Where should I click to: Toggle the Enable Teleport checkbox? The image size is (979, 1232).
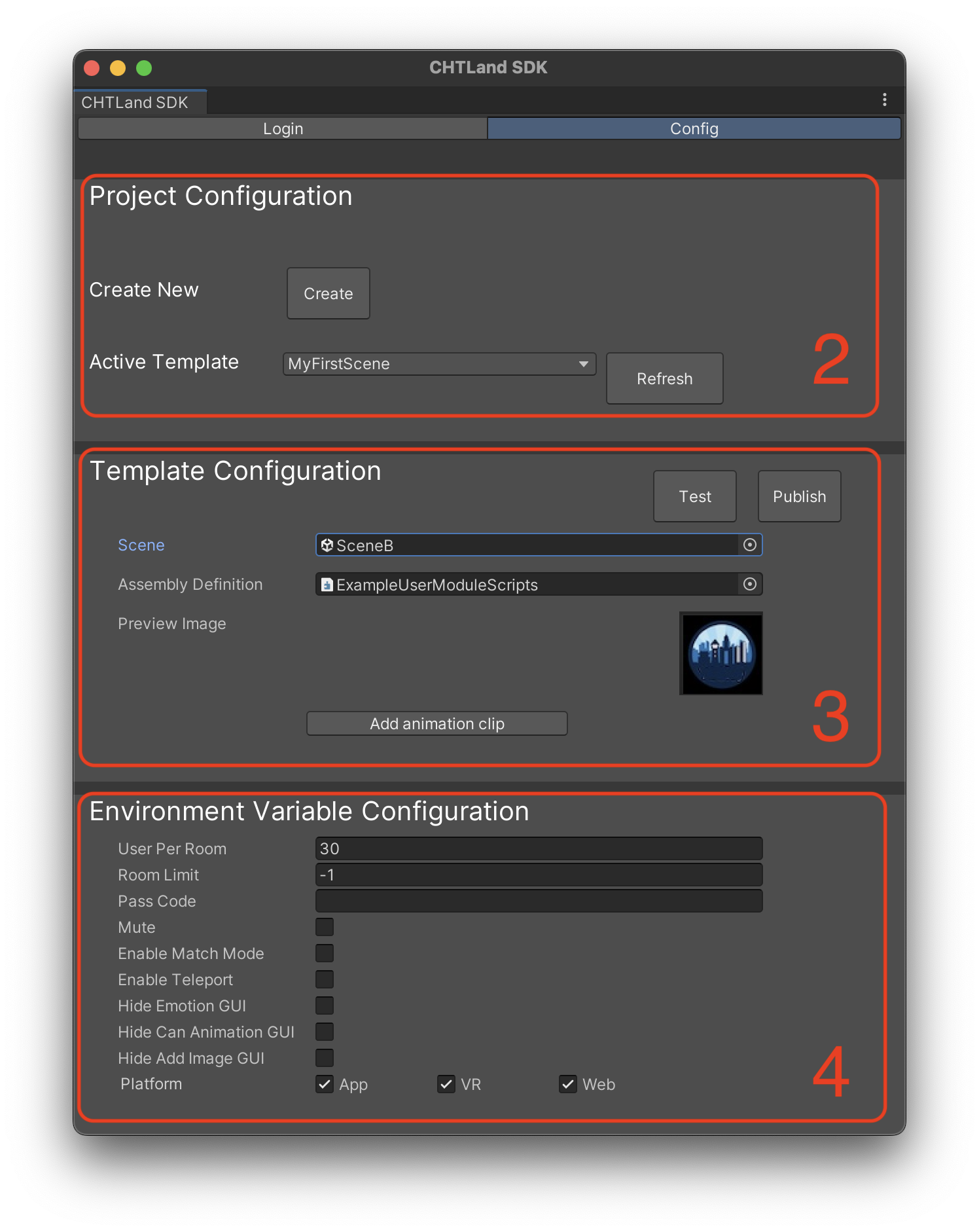(325, 979)
